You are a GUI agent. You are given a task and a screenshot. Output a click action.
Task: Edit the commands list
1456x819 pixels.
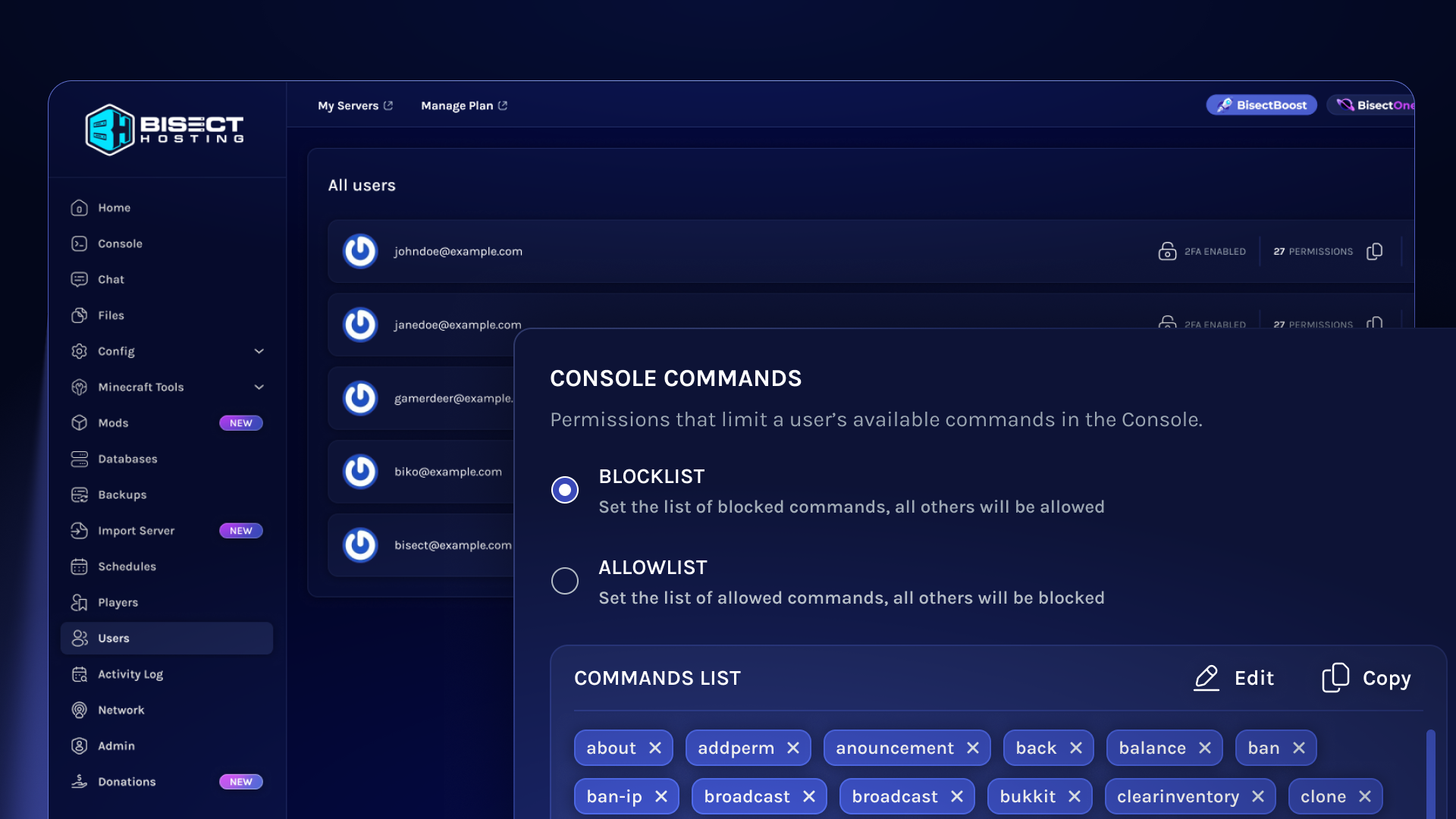1234,678
